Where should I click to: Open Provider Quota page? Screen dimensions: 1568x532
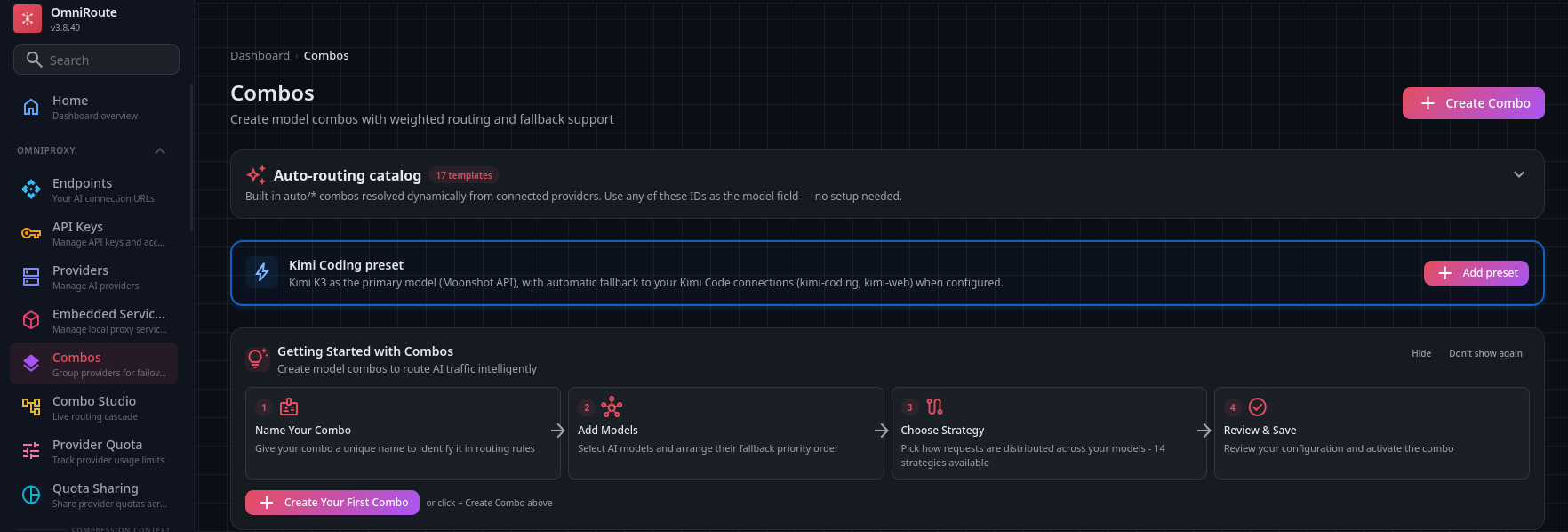click(93, 451)
